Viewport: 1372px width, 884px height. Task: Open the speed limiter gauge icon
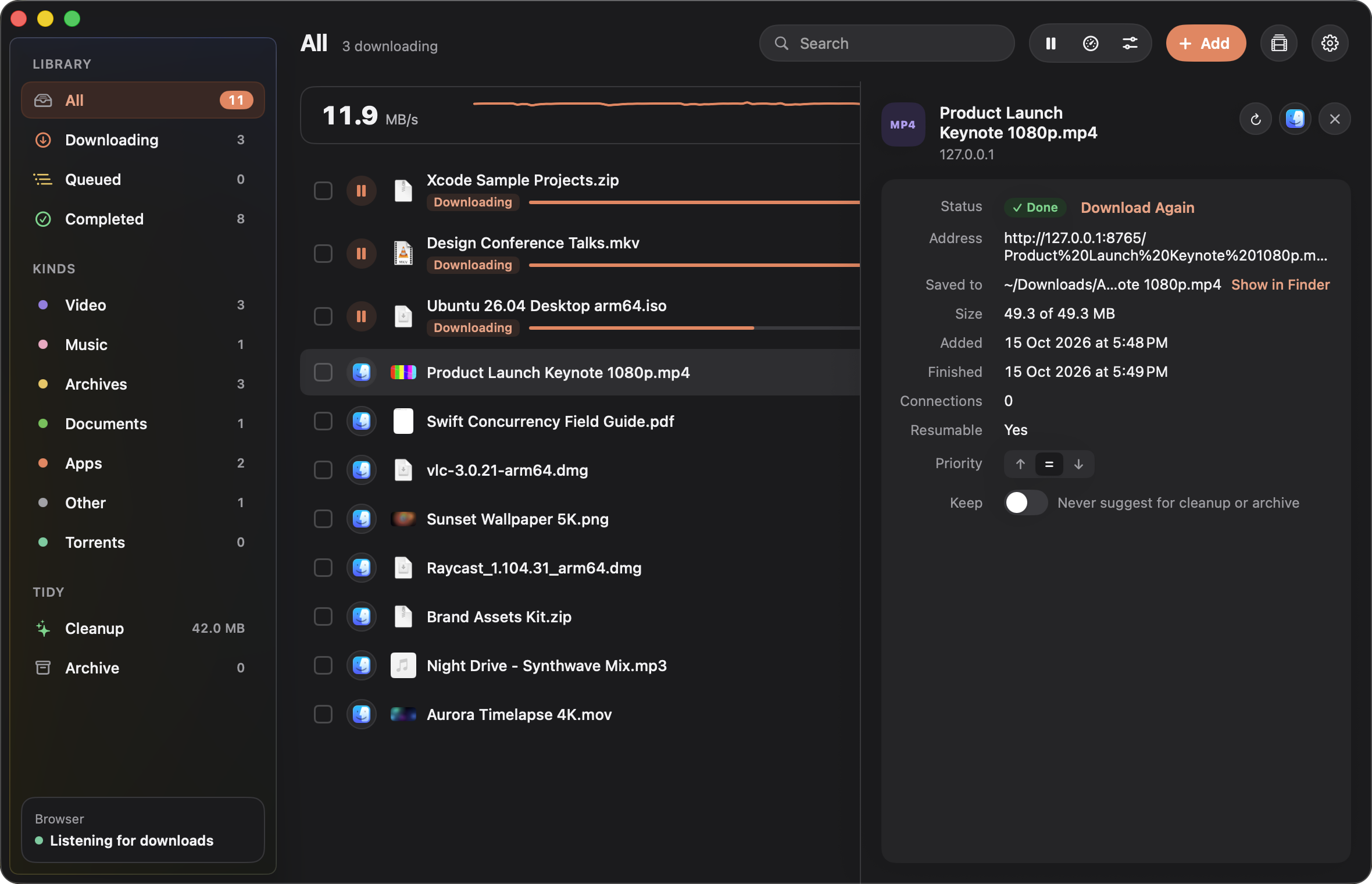pyautogui.click(x=1091, y=44)
